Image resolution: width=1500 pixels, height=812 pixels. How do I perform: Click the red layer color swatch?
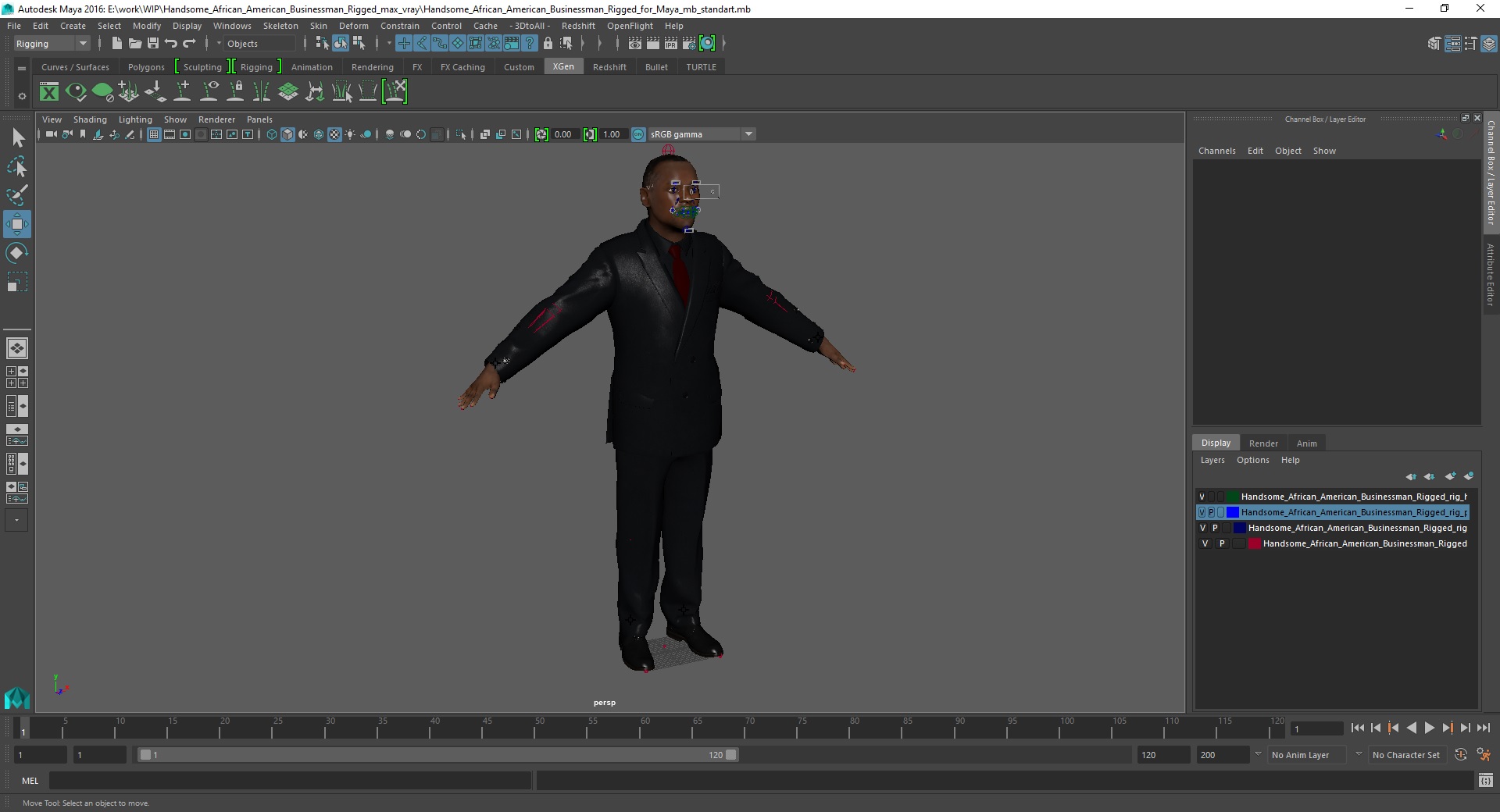[x=1255, y=543]
